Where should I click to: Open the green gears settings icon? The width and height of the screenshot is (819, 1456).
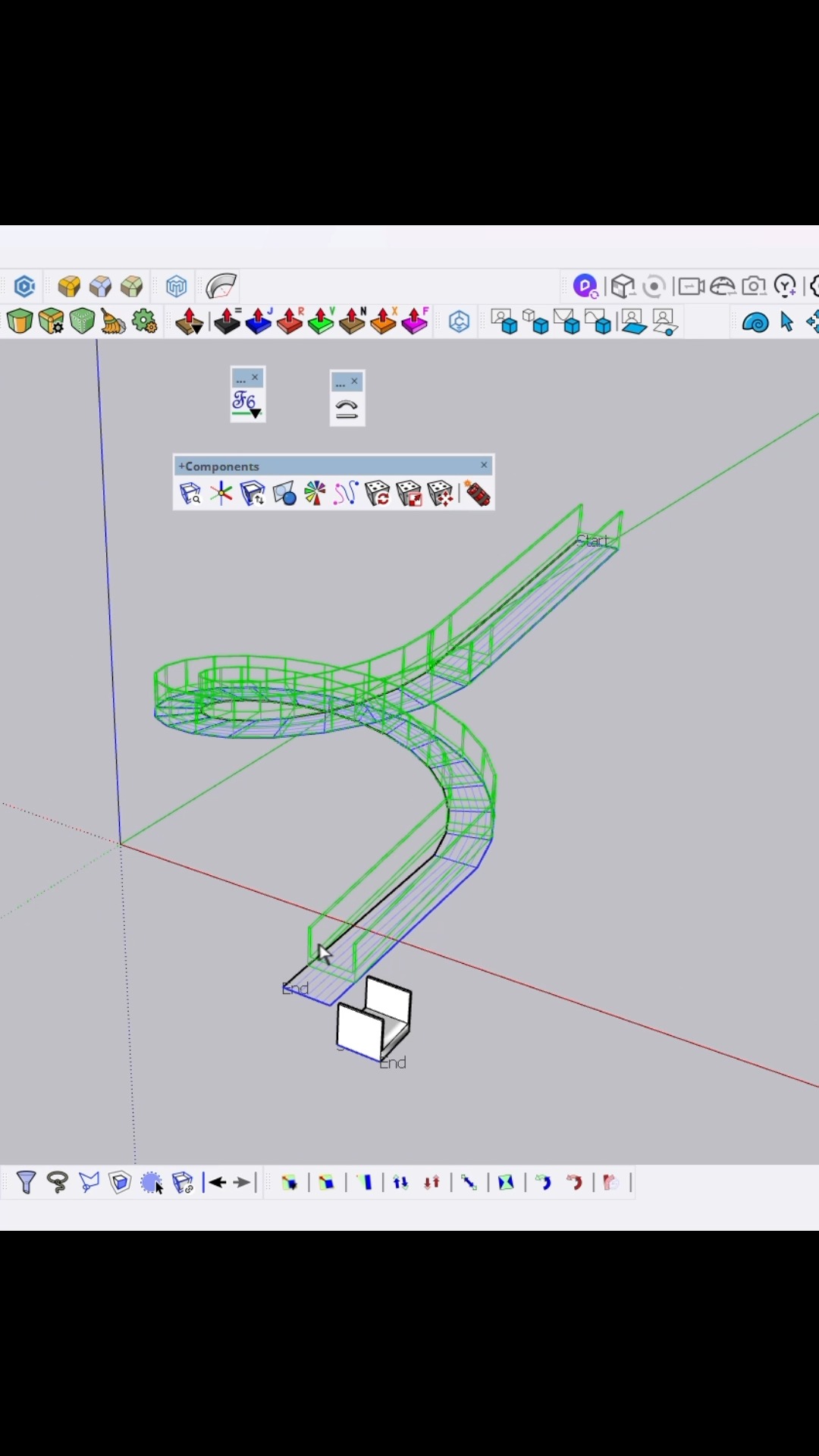tap(144, 322)
